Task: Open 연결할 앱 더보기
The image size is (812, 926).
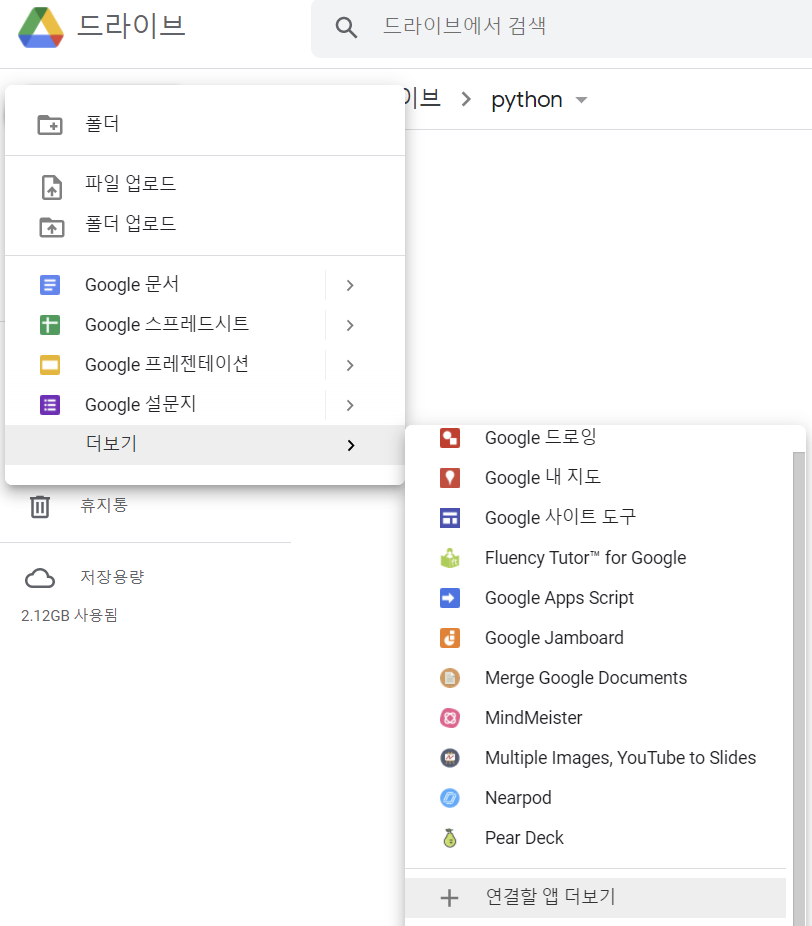Action: point(596,898)
